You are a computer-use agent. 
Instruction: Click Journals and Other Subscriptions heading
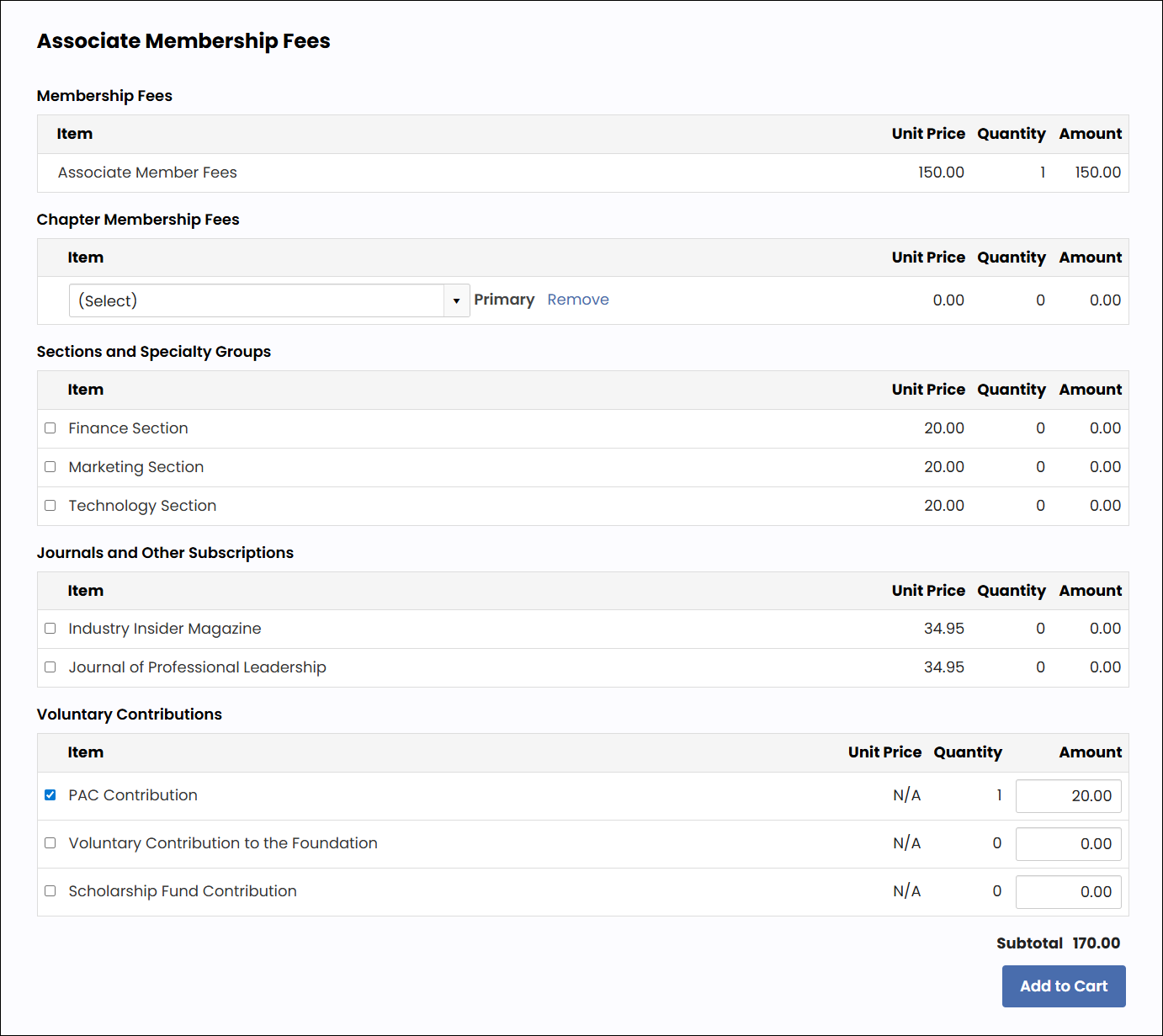(165, 553)
